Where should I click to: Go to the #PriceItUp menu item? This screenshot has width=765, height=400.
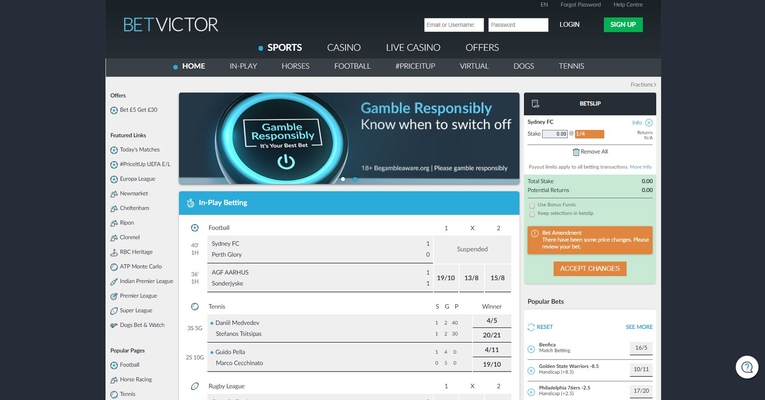[415, 66]
